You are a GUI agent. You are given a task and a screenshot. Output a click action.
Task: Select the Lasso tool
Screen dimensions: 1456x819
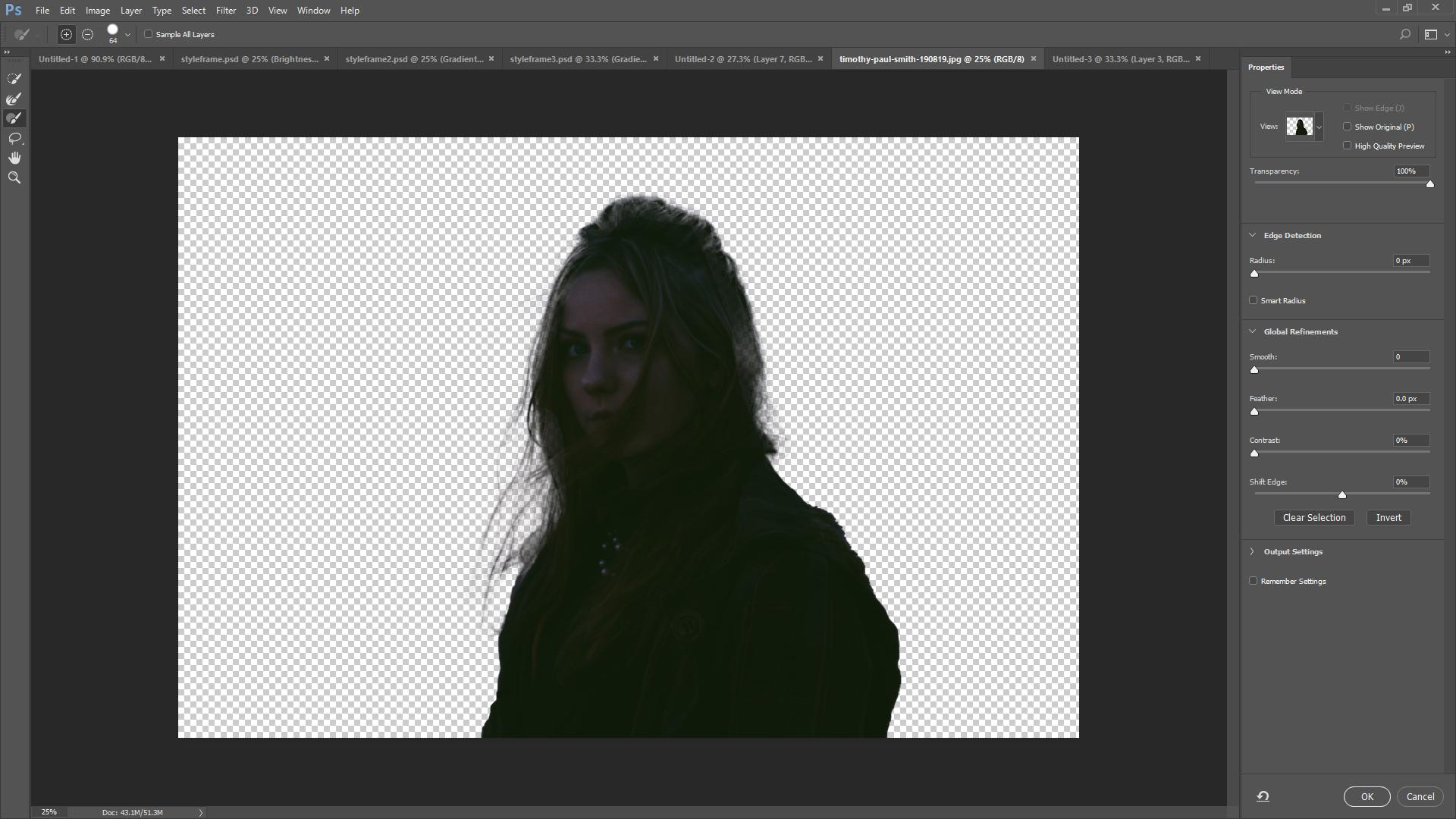[14, 138]
